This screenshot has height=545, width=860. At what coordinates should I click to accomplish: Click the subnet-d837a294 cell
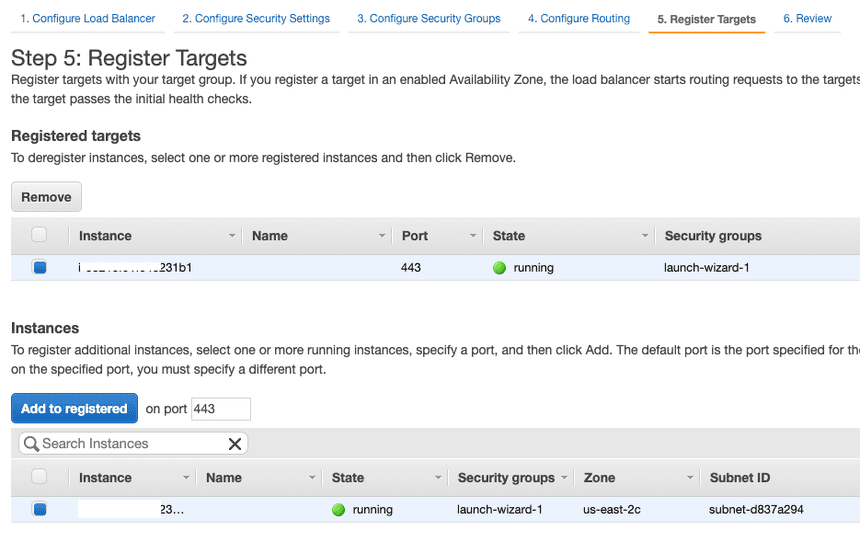pos(756,509)
